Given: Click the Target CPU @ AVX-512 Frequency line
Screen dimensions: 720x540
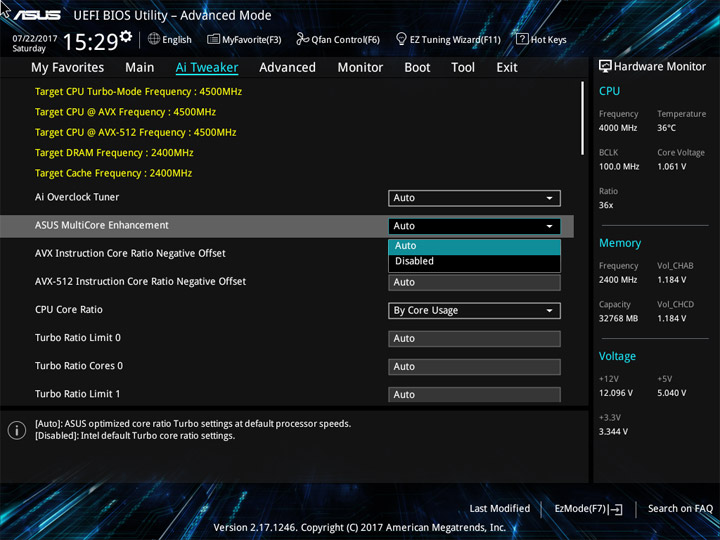Looking at the screenshot, I should click(x=135, y=132).
